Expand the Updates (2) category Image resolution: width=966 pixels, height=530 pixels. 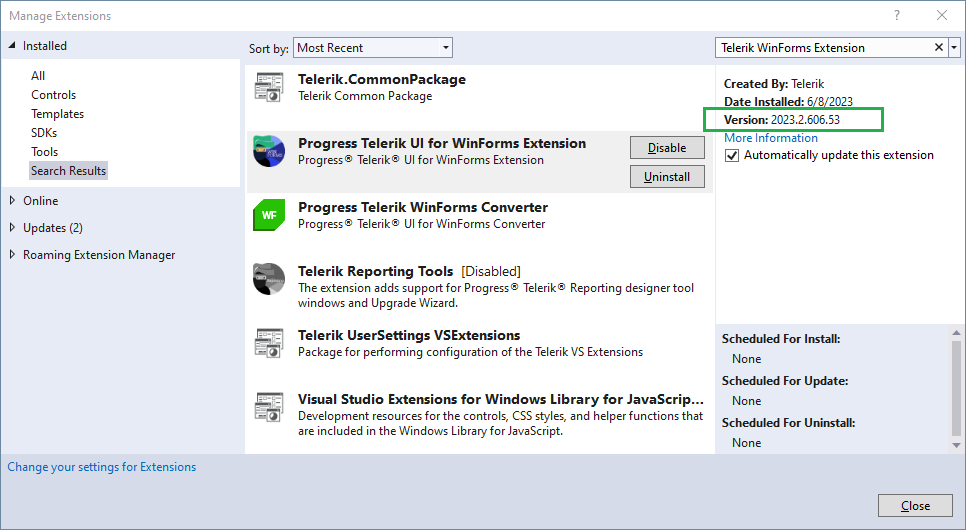coord(12,227)
